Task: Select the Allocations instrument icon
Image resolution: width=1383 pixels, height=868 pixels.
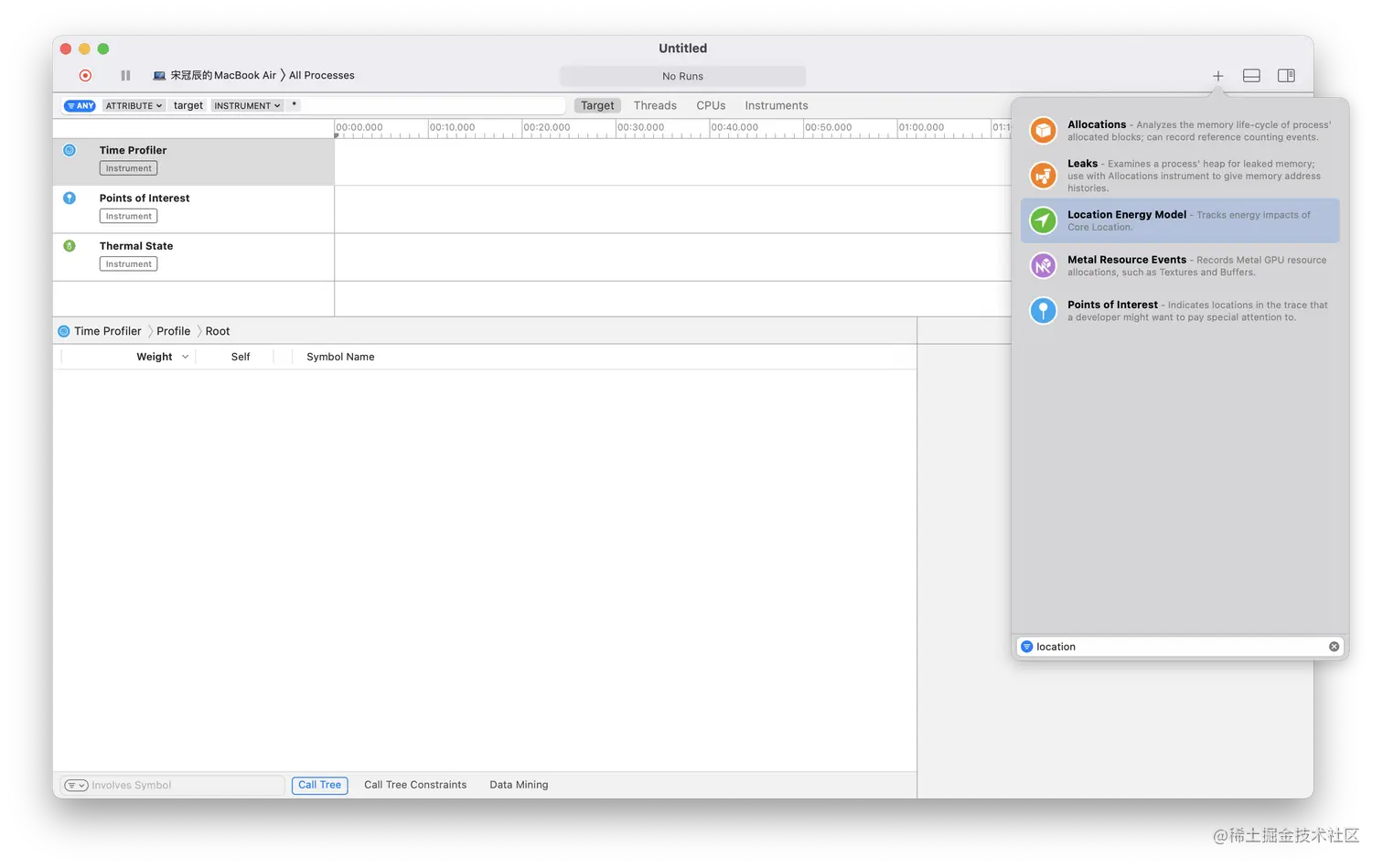Action: pos(1043,131)
